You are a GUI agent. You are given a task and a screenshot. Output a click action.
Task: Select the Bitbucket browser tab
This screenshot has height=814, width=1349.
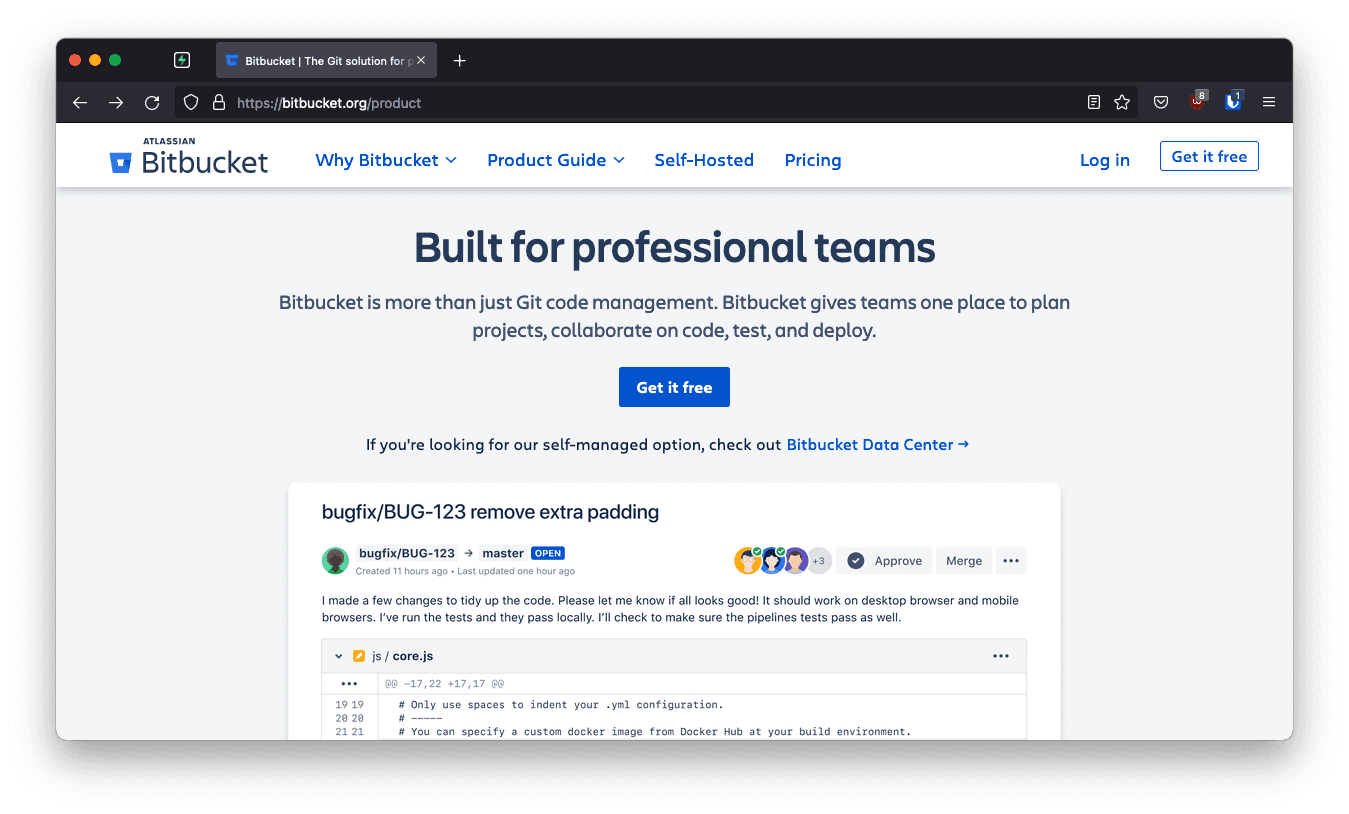click(326, 61)
